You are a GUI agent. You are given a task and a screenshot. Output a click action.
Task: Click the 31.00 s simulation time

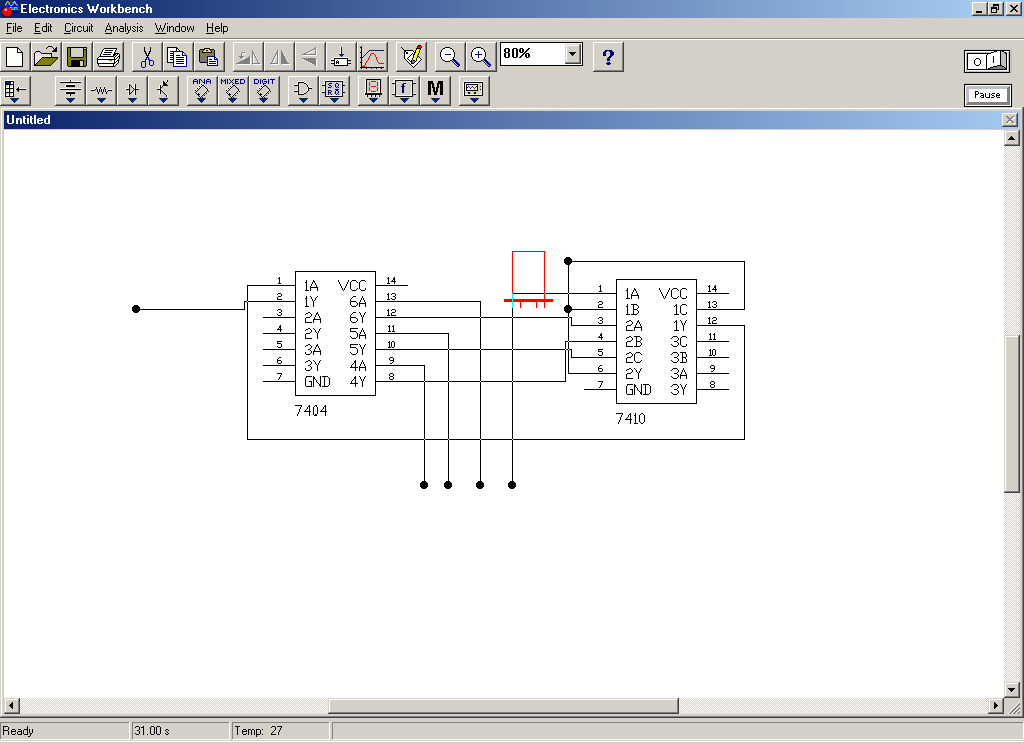click(x=152, y=731)
